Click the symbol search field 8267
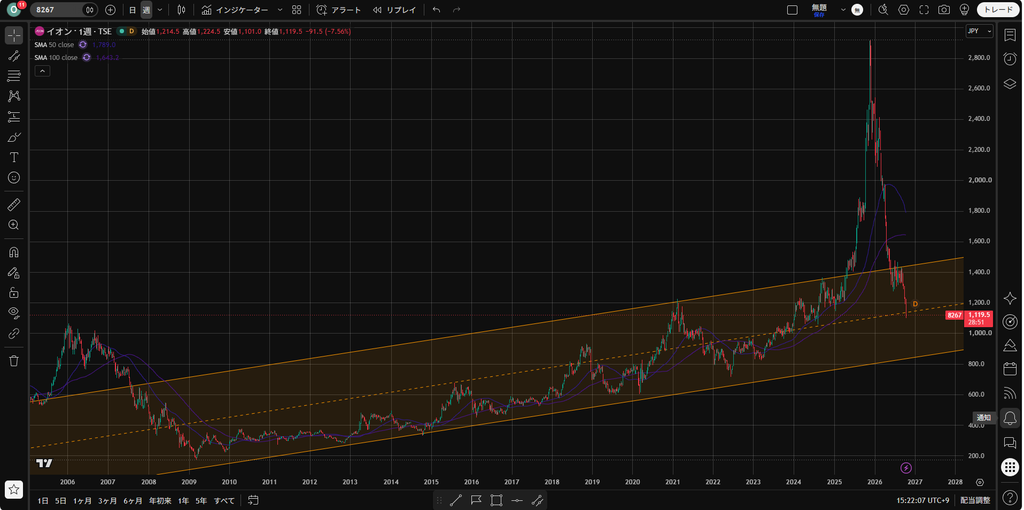The image size is (1024, 510). click(57, 10)
